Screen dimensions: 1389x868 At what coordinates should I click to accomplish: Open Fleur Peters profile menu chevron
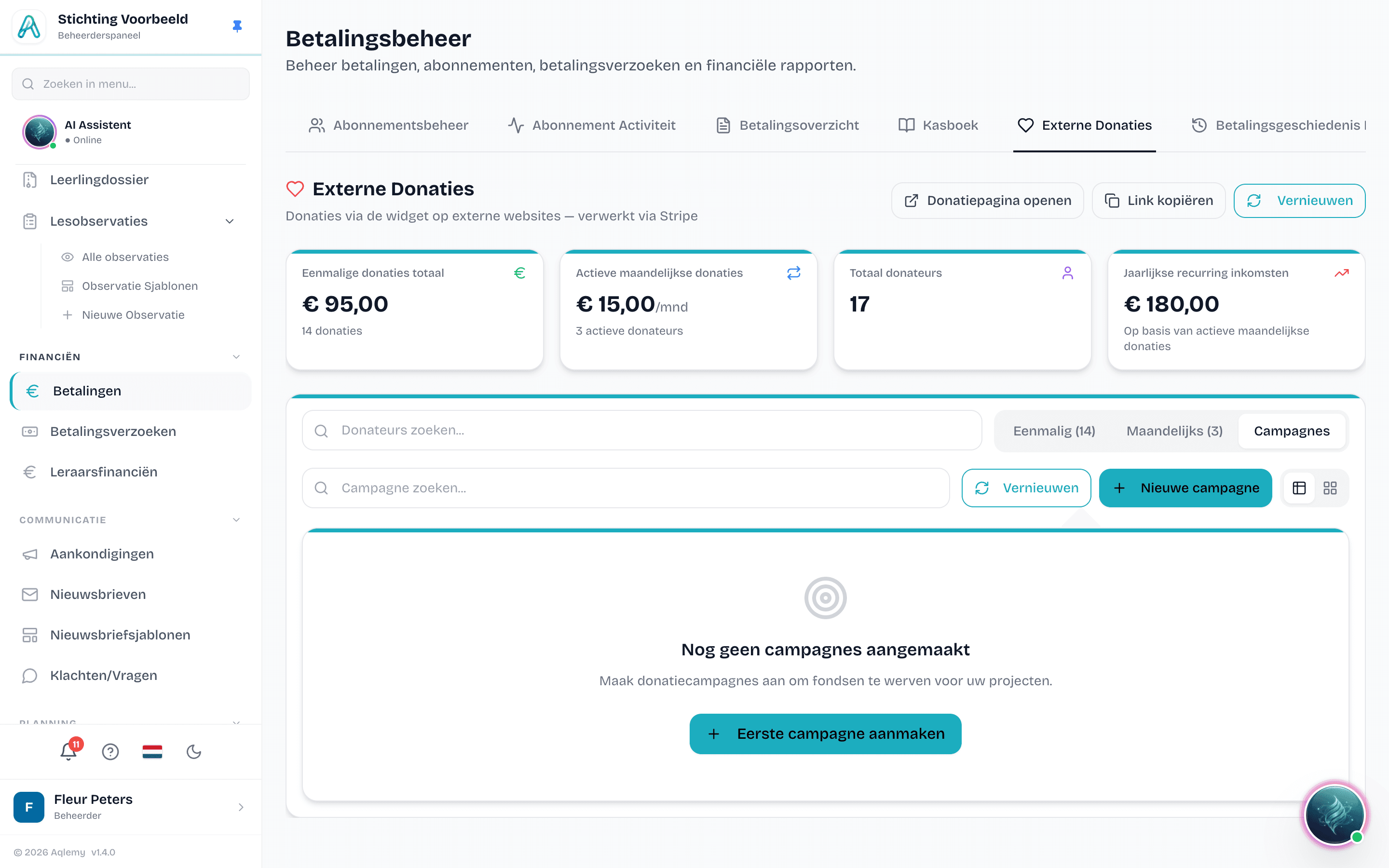point(241,807)
